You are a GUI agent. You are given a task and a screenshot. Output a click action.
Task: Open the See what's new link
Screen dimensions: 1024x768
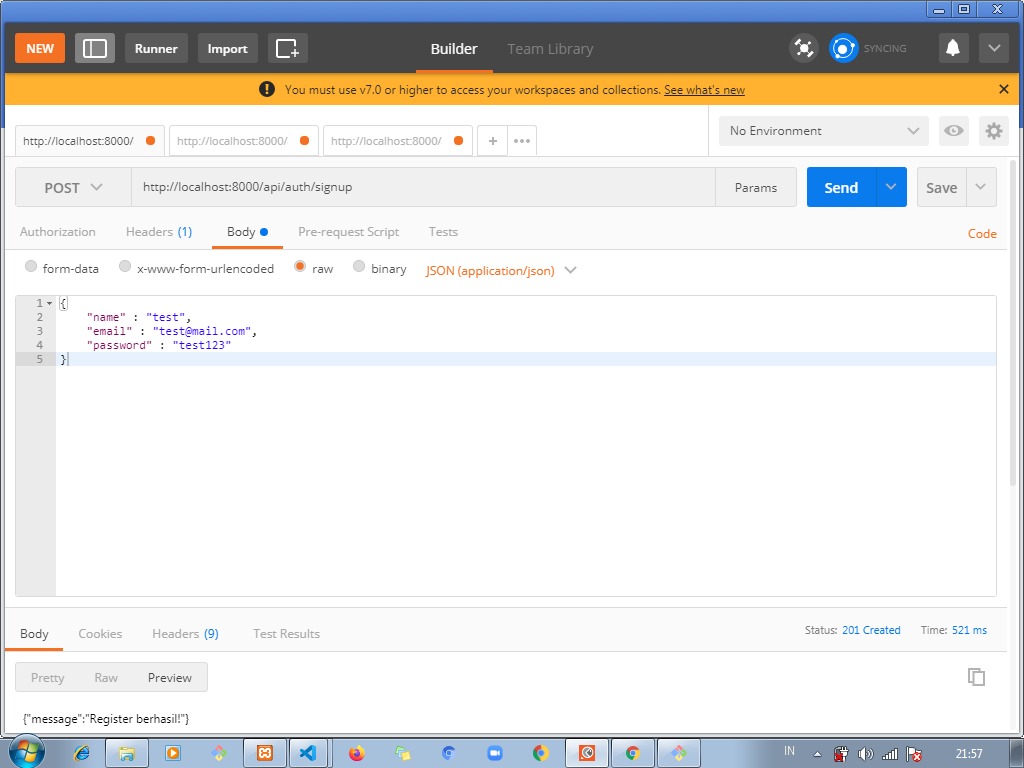click(704, 89)
